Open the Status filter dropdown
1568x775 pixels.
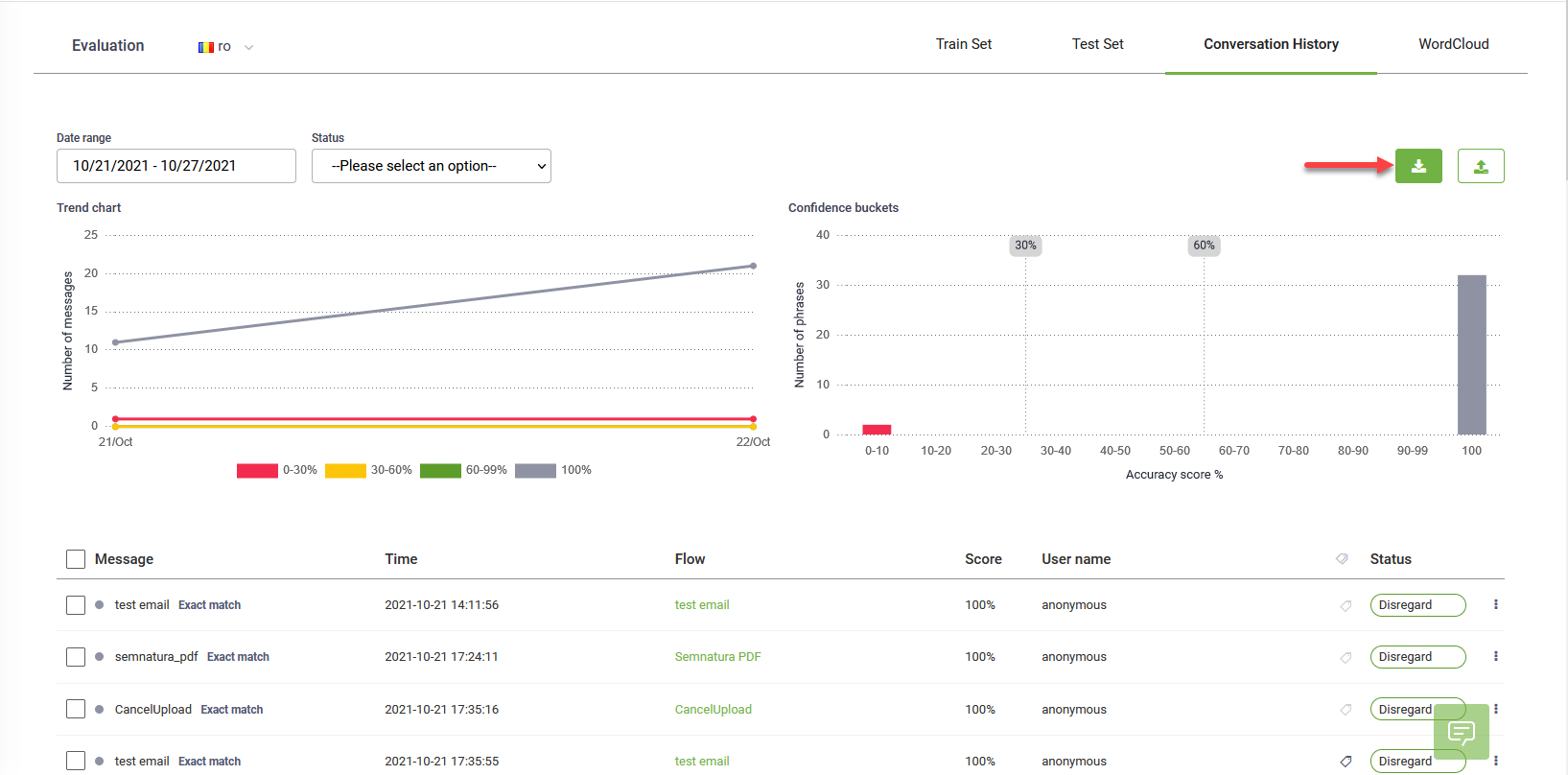click(431, 166)
